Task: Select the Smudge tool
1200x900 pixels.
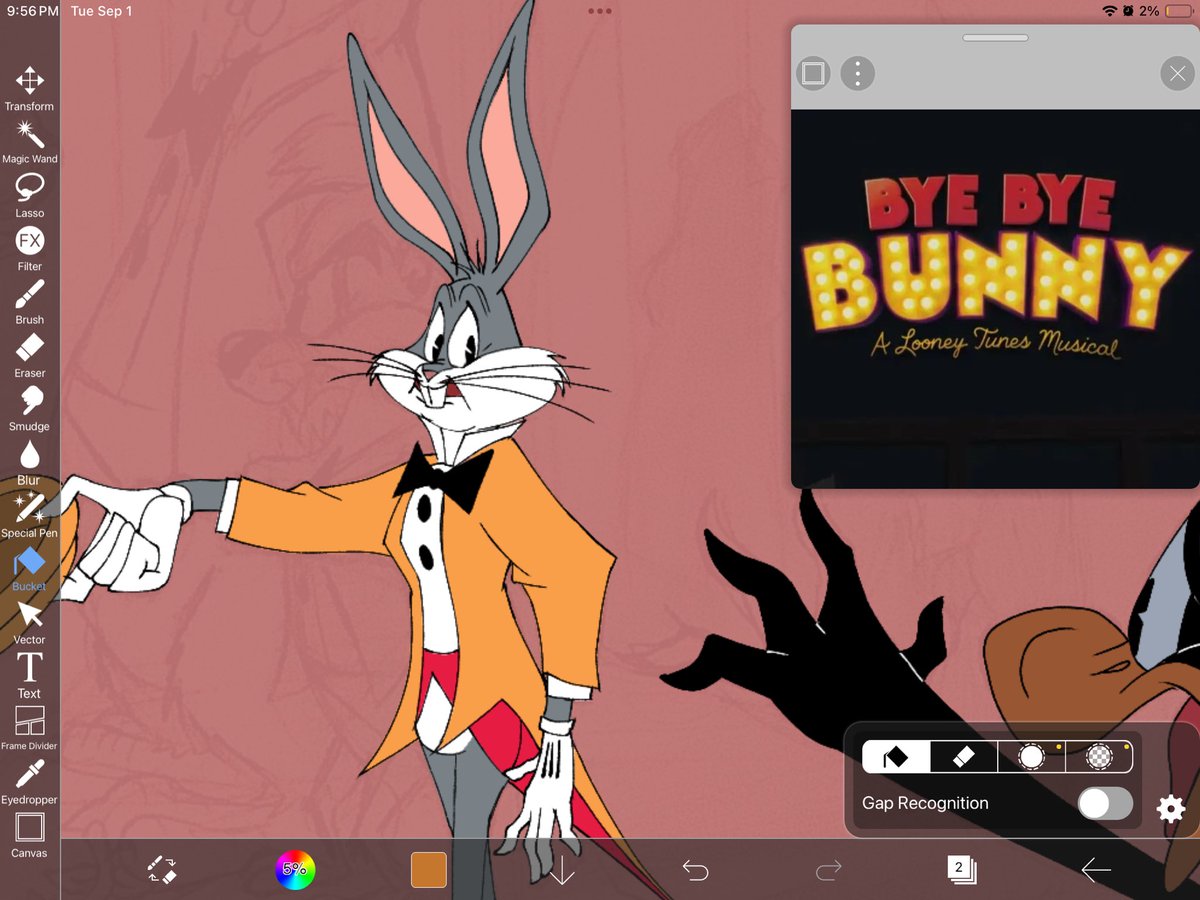Action: (29, 408)
